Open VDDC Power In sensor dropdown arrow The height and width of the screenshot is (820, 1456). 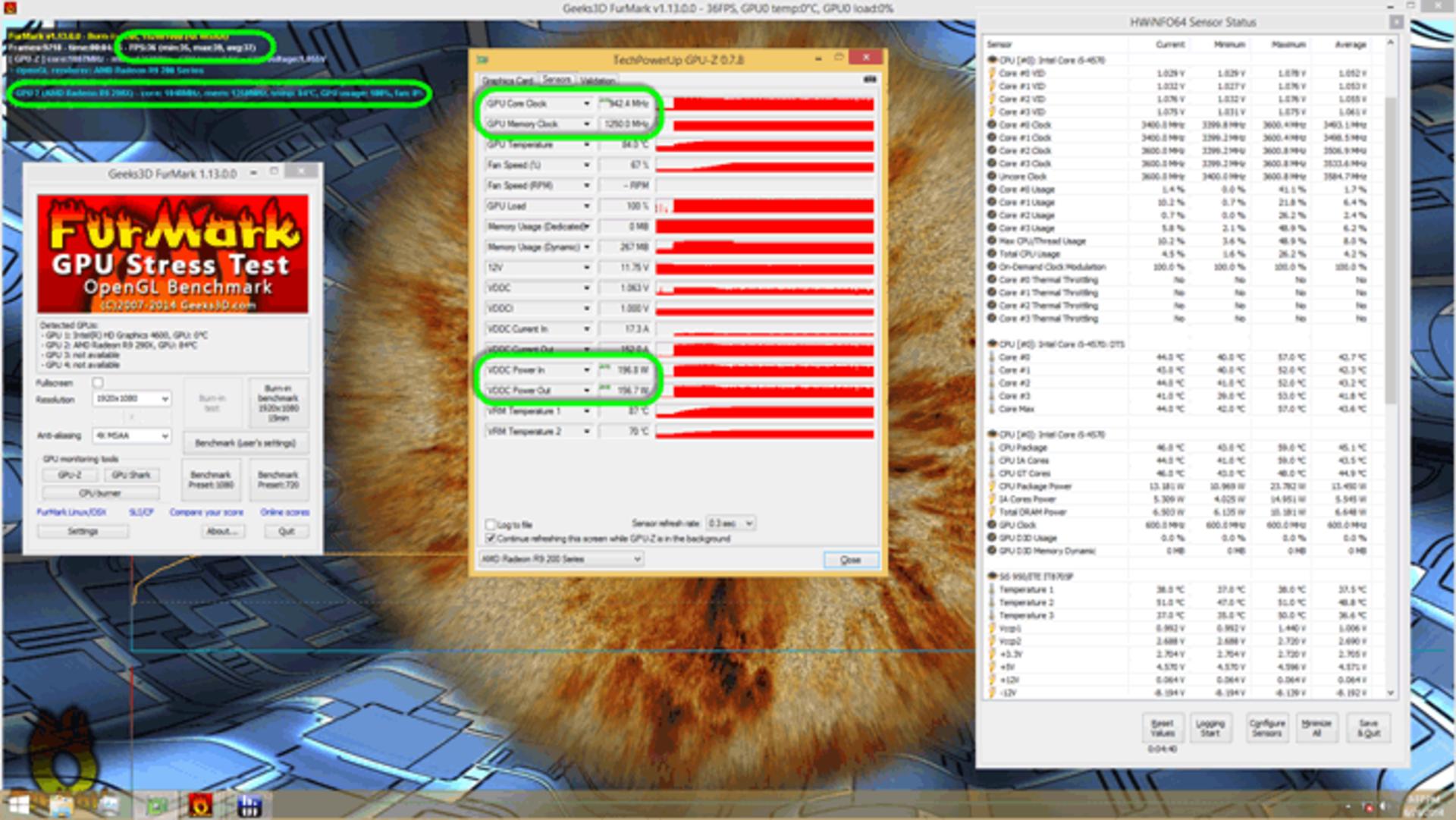coord(586,369)
